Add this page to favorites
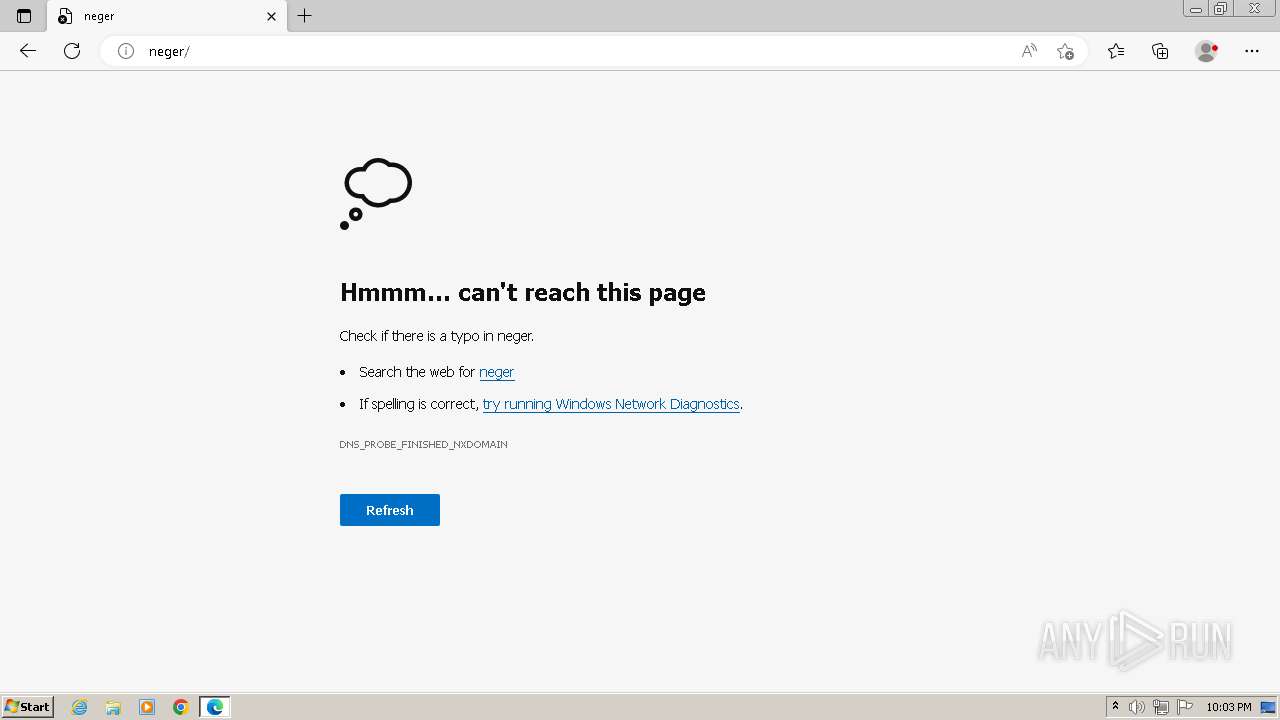 coord(1065,51)
